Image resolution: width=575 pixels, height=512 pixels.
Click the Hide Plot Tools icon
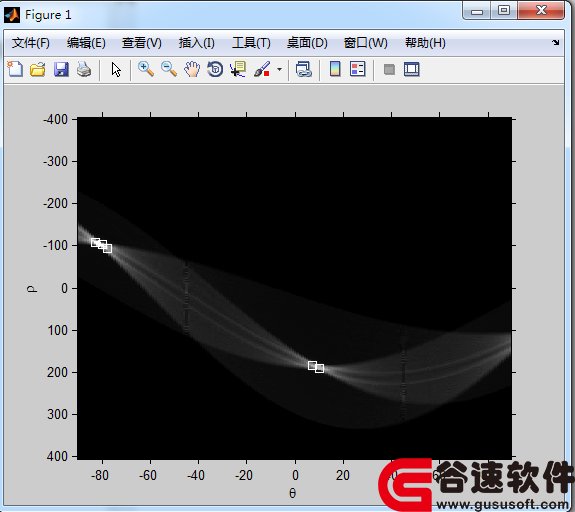pyautogui.click(x=389, y=69)
